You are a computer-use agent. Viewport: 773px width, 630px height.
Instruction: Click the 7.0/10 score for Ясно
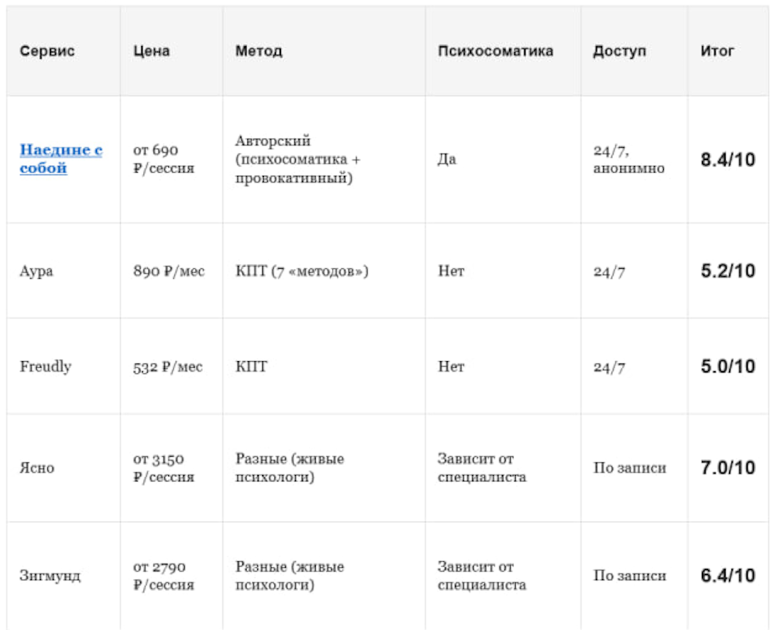[728, 467]
